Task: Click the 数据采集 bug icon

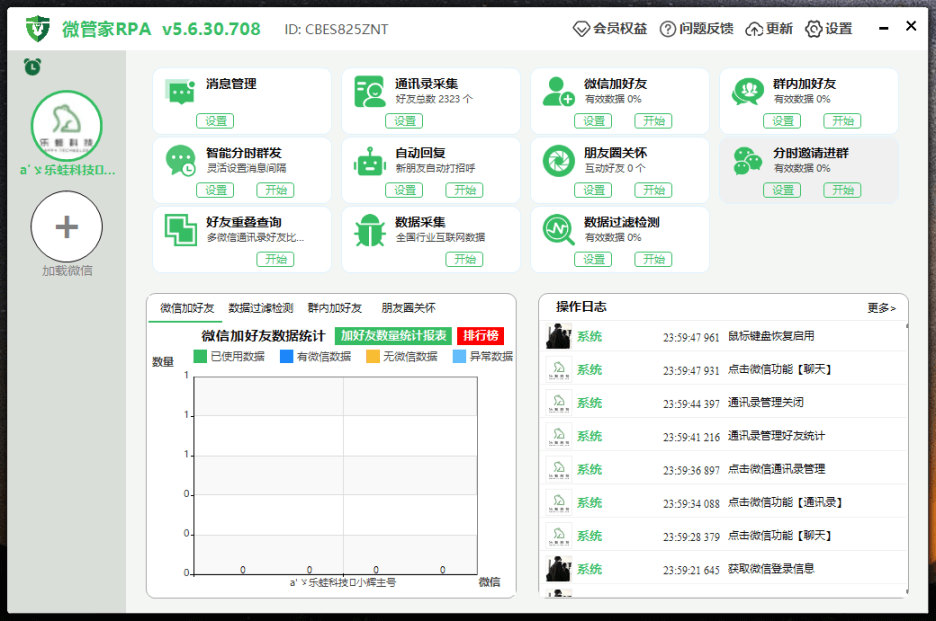Action: pyautogui.click(x=369, y=229)
